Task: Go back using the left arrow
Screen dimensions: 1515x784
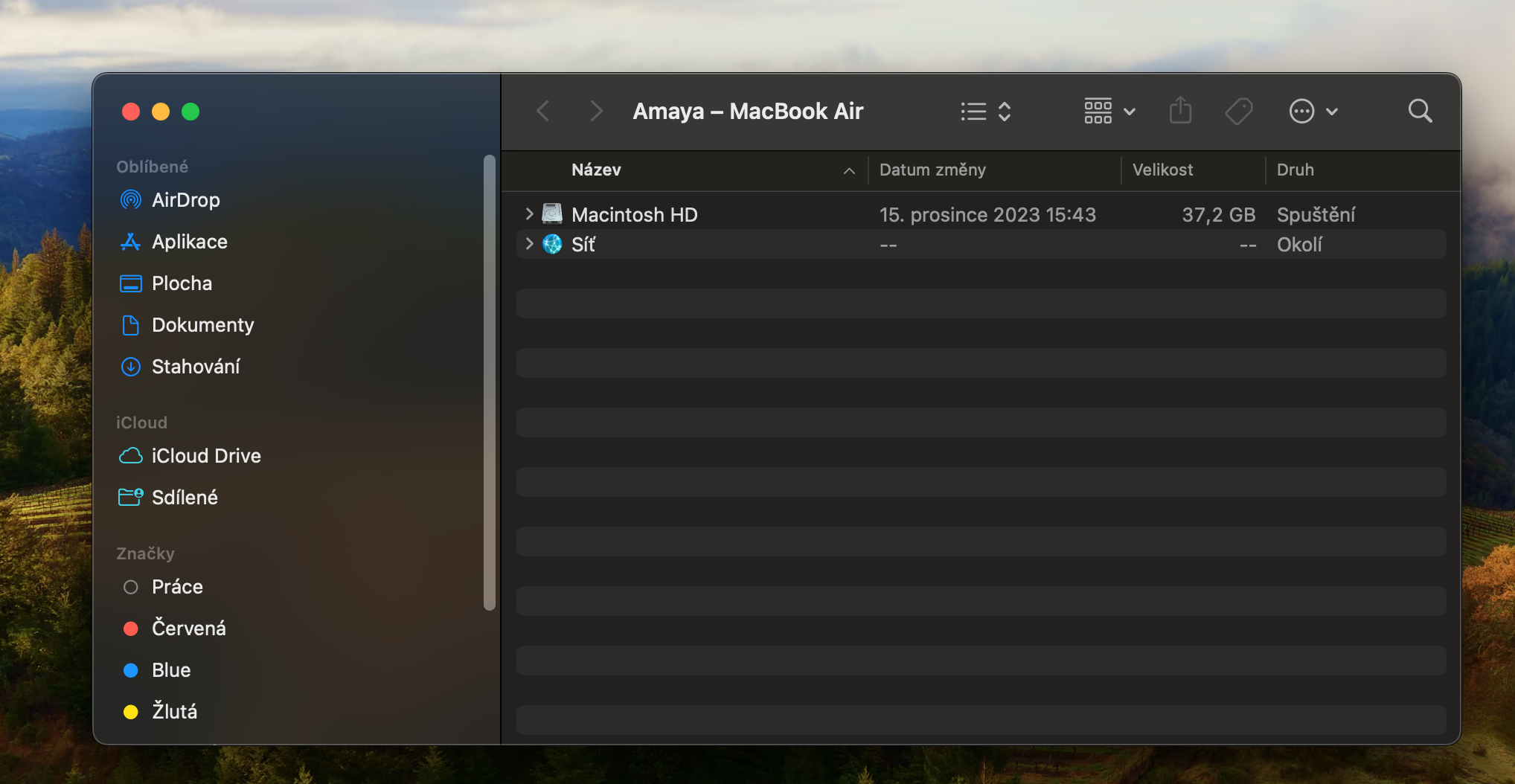Action: coord(543,112)
